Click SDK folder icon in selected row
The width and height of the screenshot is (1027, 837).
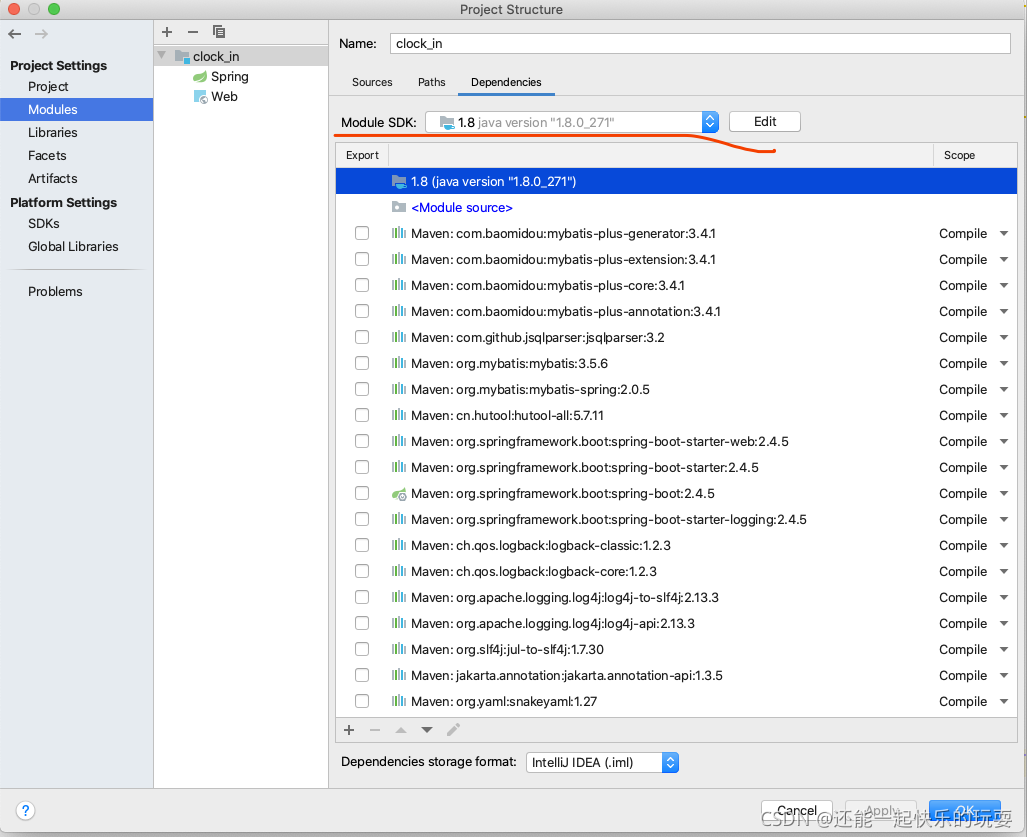click(399, 181)
